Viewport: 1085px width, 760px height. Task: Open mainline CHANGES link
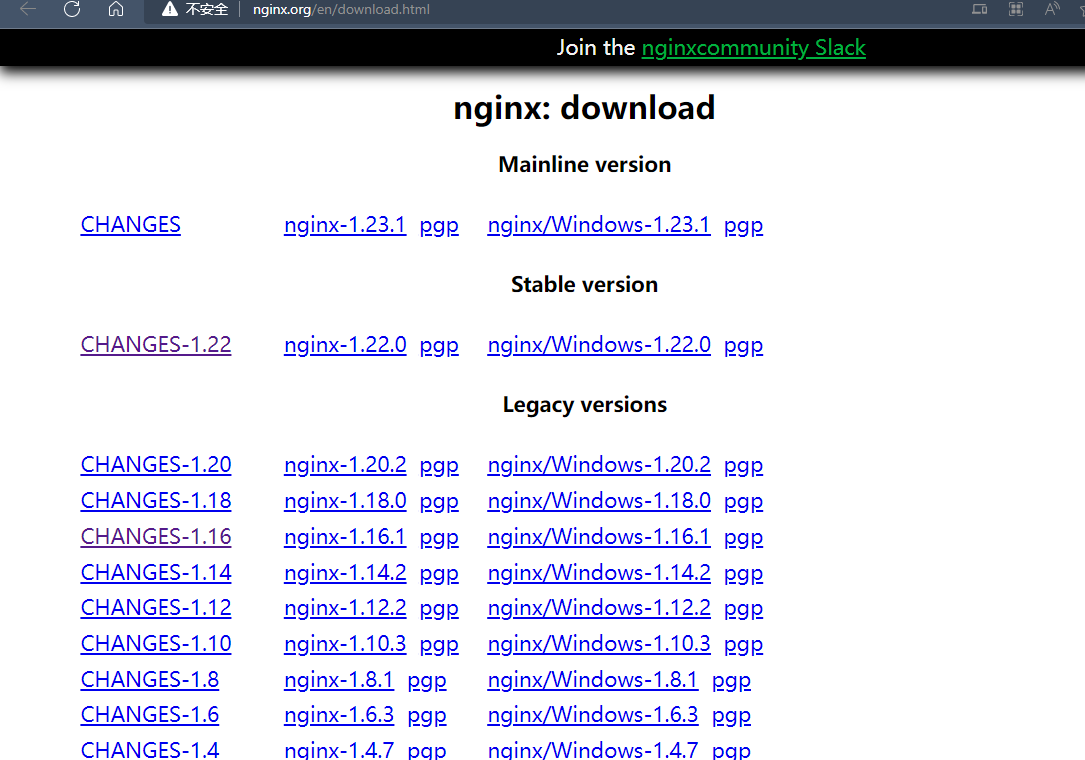click(x=131, y=225)
